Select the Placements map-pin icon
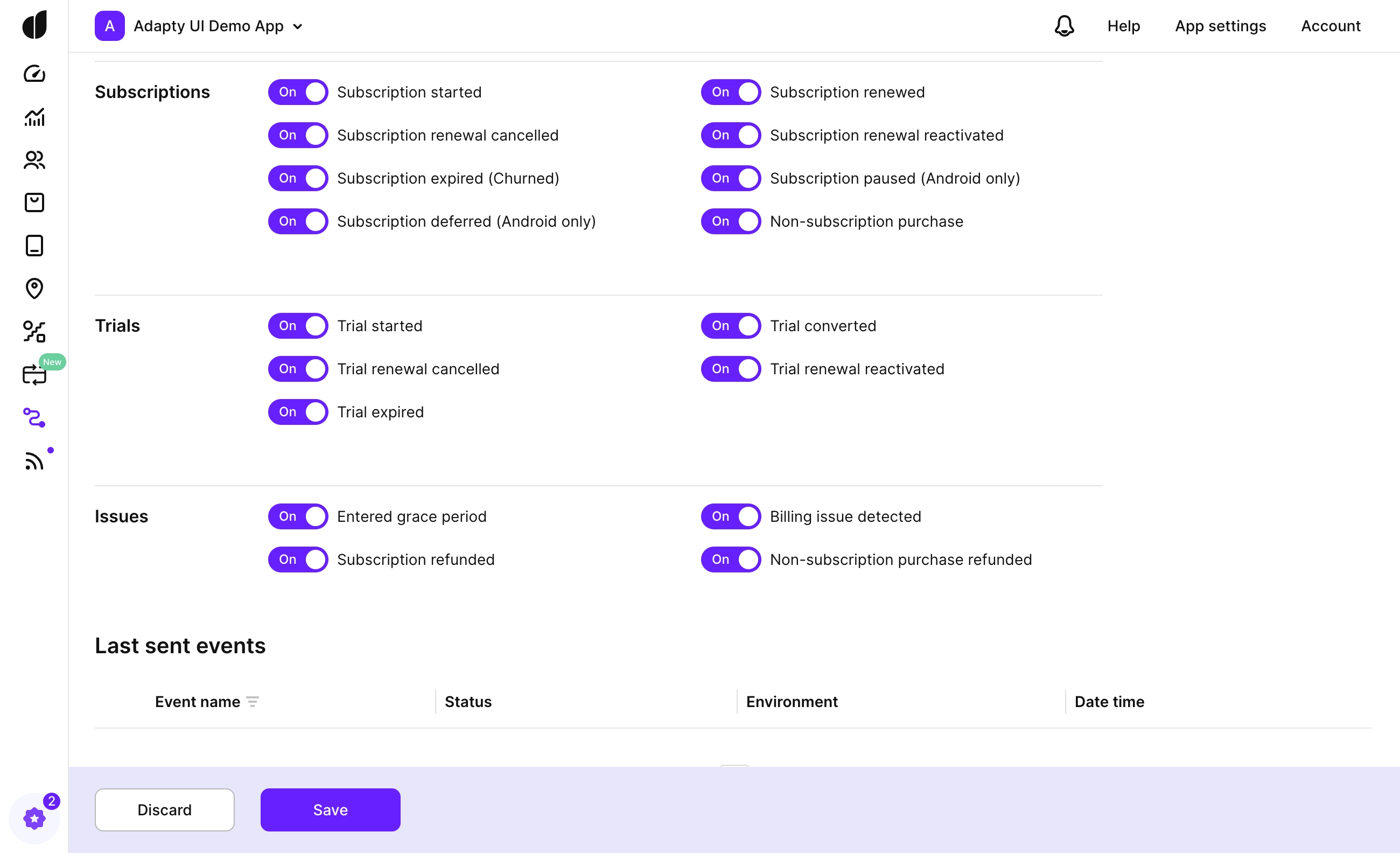The image size is (1400, 853). 34,289
